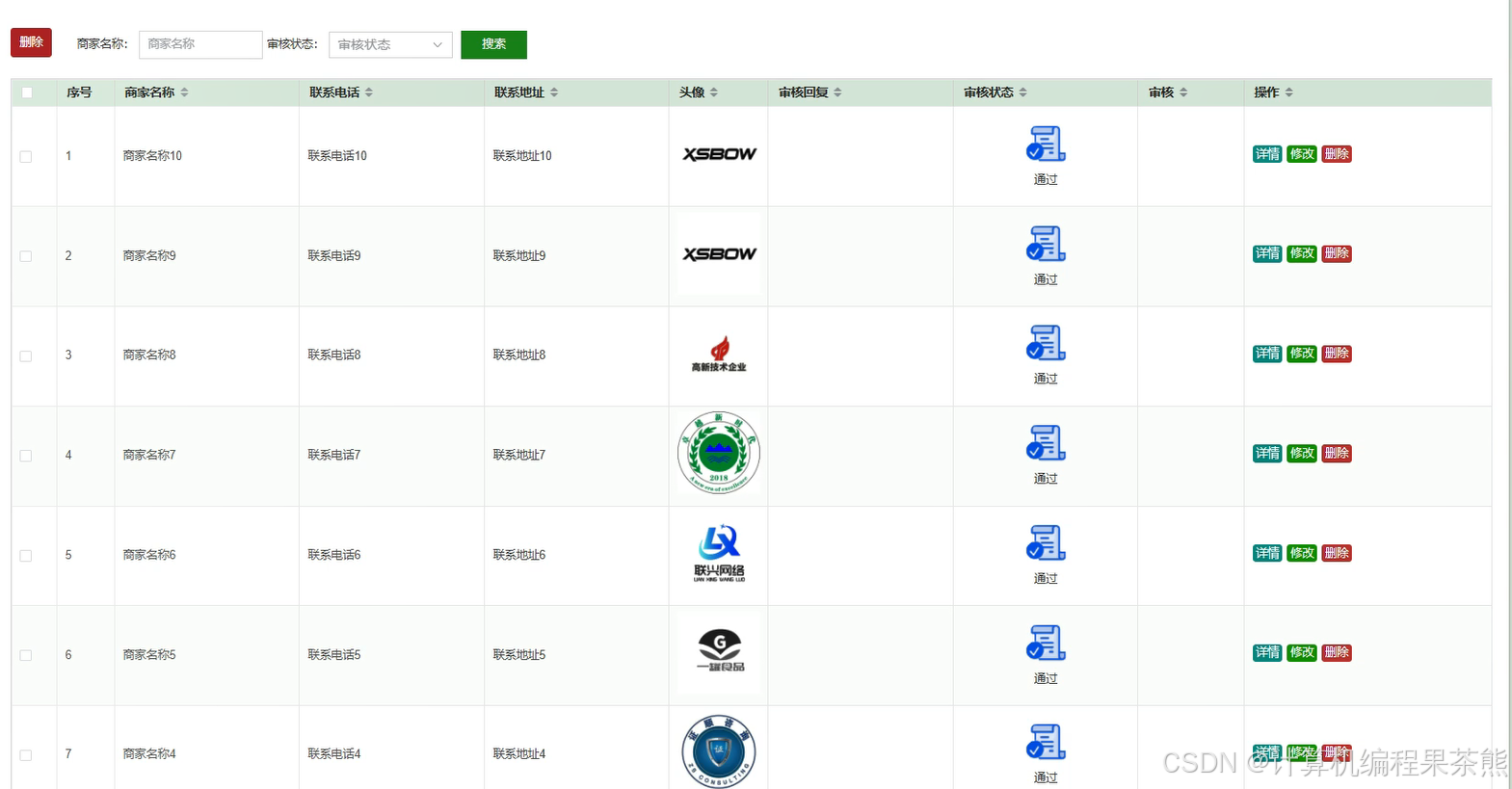Click the row 删除 button for 商家名称8

click(x=1337, y=354)
